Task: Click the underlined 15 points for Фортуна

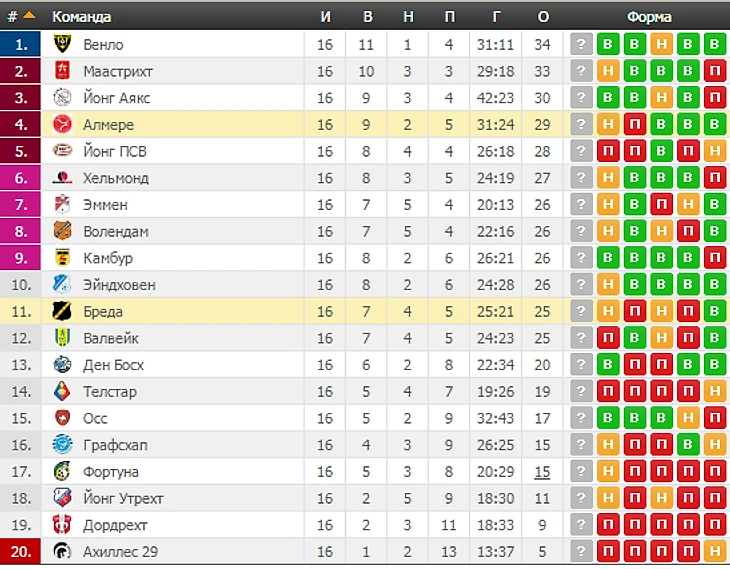Action: point(542,472)
